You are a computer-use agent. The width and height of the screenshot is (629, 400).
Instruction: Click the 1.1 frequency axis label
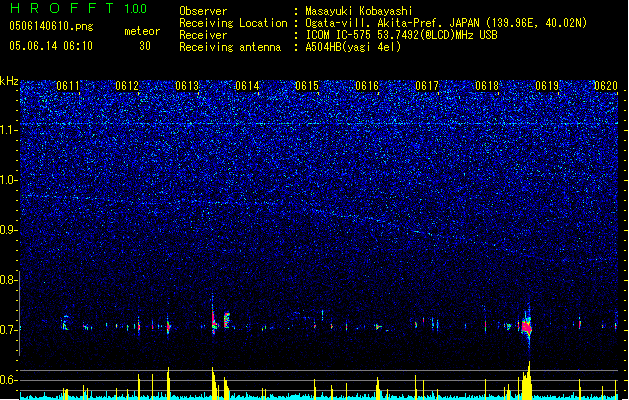tap(8, 130)
